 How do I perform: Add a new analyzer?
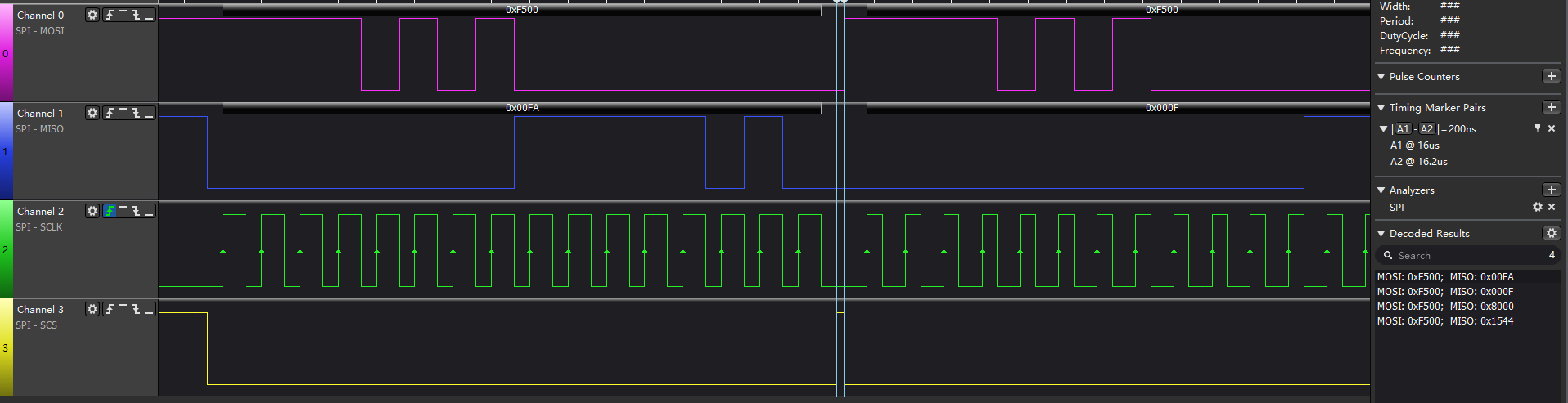(1551, 190)
